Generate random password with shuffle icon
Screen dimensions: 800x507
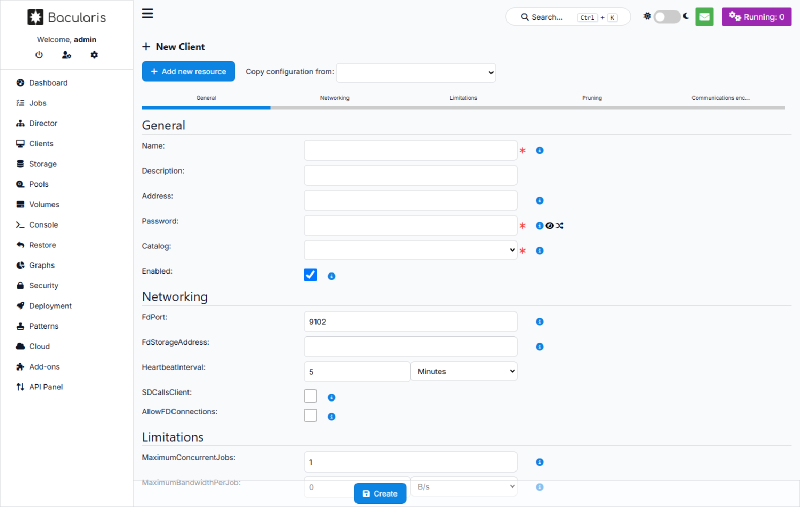pos(560,225)
